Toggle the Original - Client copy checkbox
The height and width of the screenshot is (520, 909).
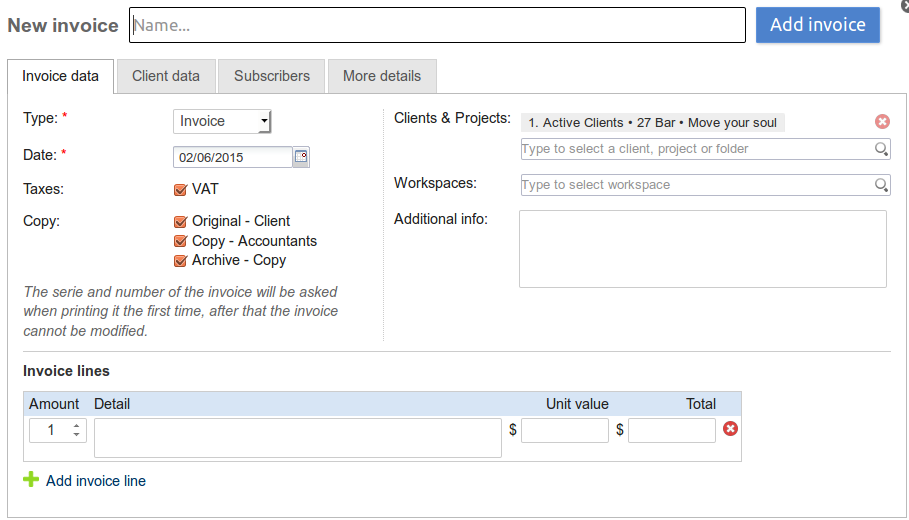coord(181,221)
